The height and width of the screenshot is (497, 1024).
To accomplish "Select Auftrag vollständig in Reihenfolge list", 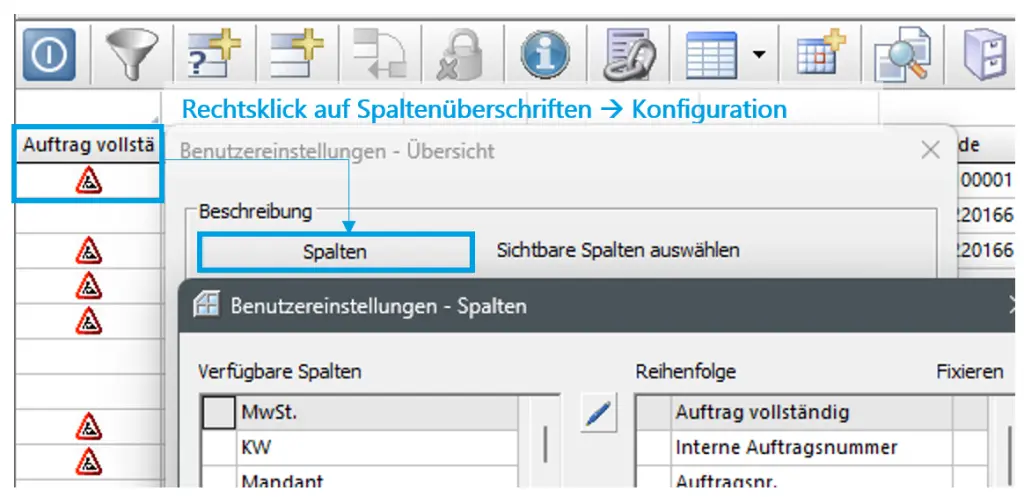I will click(x=812, y=412).
